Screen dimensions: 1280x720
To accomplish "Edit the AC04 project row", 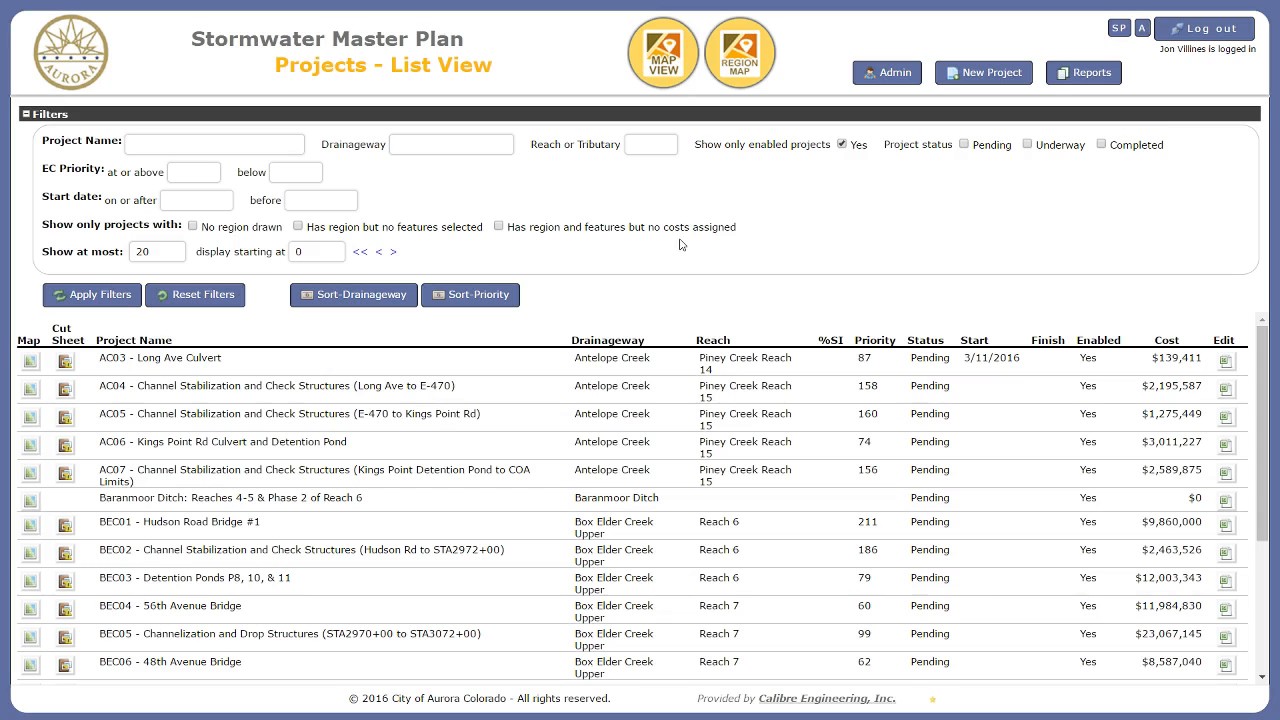I will pos(1226,389).
